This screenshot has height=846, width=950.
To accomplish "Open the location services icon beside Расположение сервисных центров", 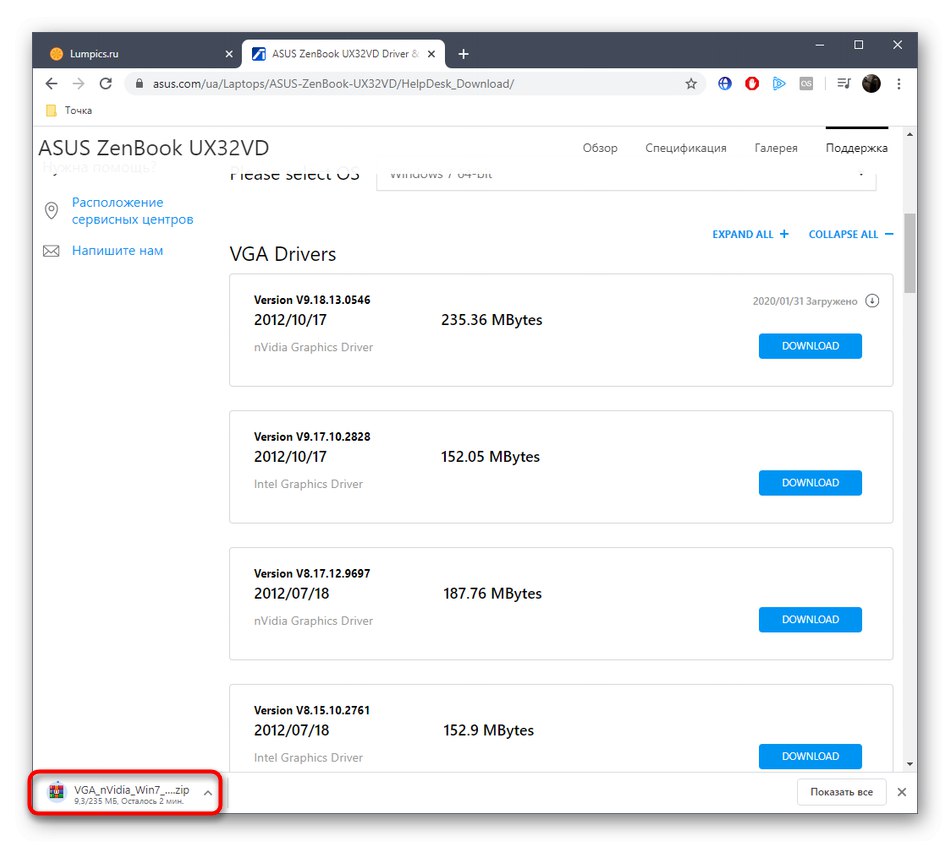I will pyautogui.click(x=51, y=211).
